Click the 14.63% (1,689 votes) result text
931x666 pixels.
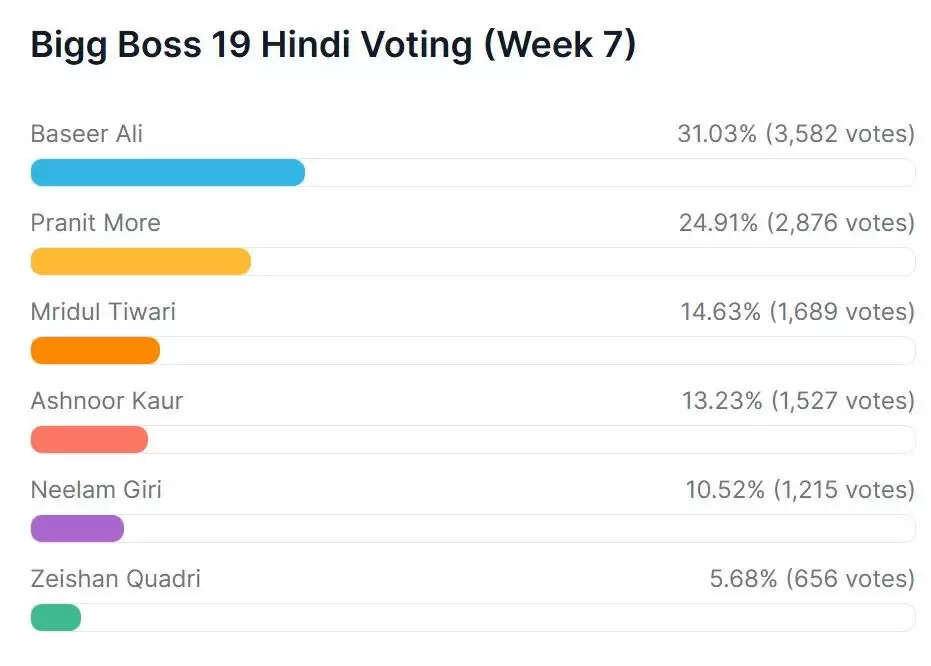pyautogui.click(x=798, y=312)
